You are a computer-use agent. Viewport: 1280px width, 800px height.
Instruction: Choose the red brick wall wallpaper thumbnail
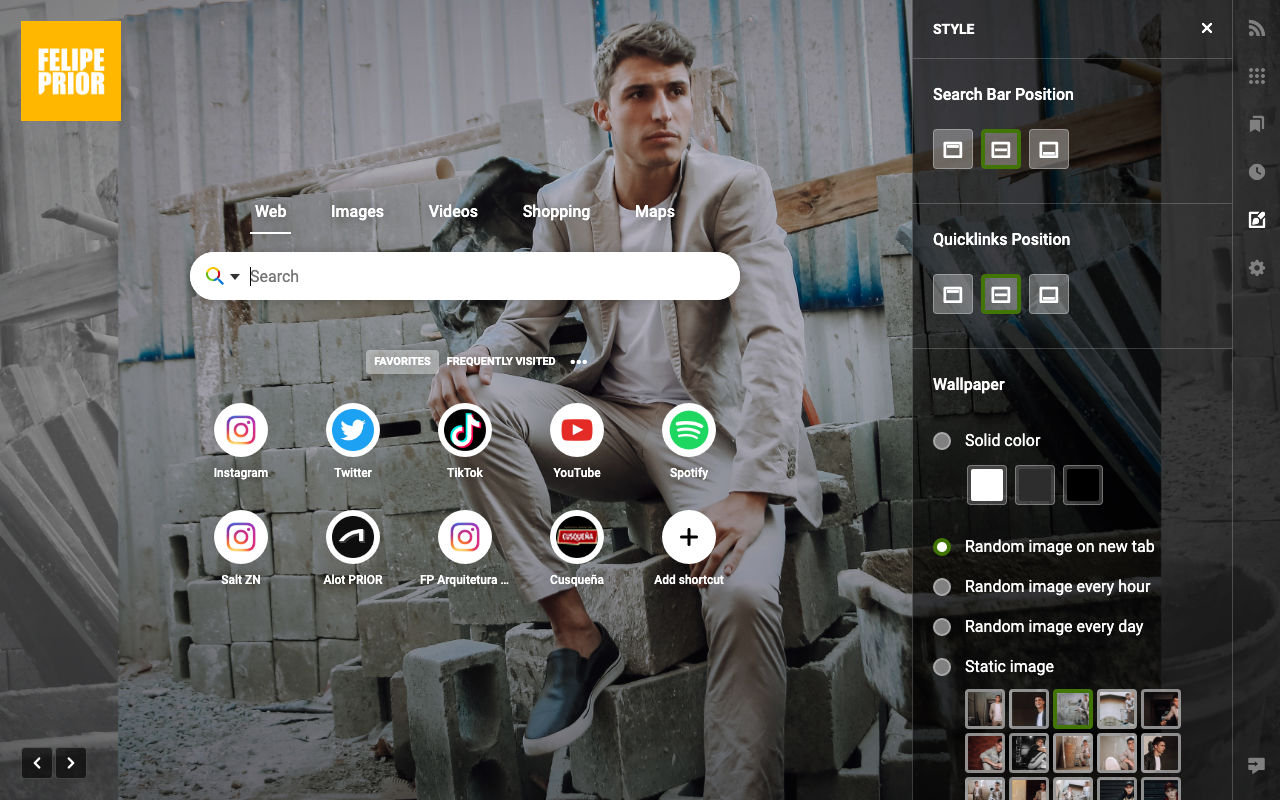coord(985,753)
